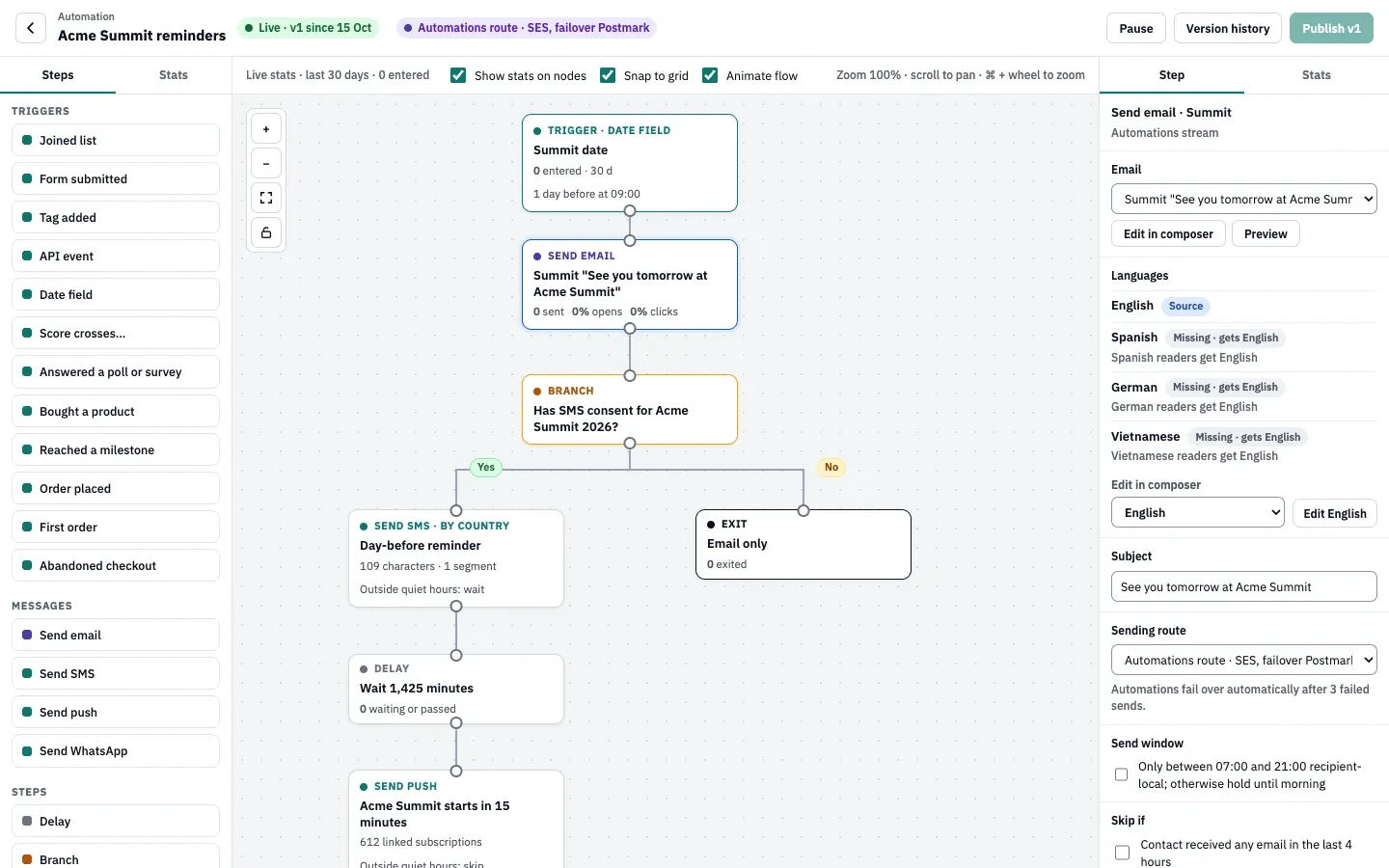The width and height of the screenshot is (1389, 868).
Task: Switch to the right panel Stats tab
Action: tap(1316, 75)
